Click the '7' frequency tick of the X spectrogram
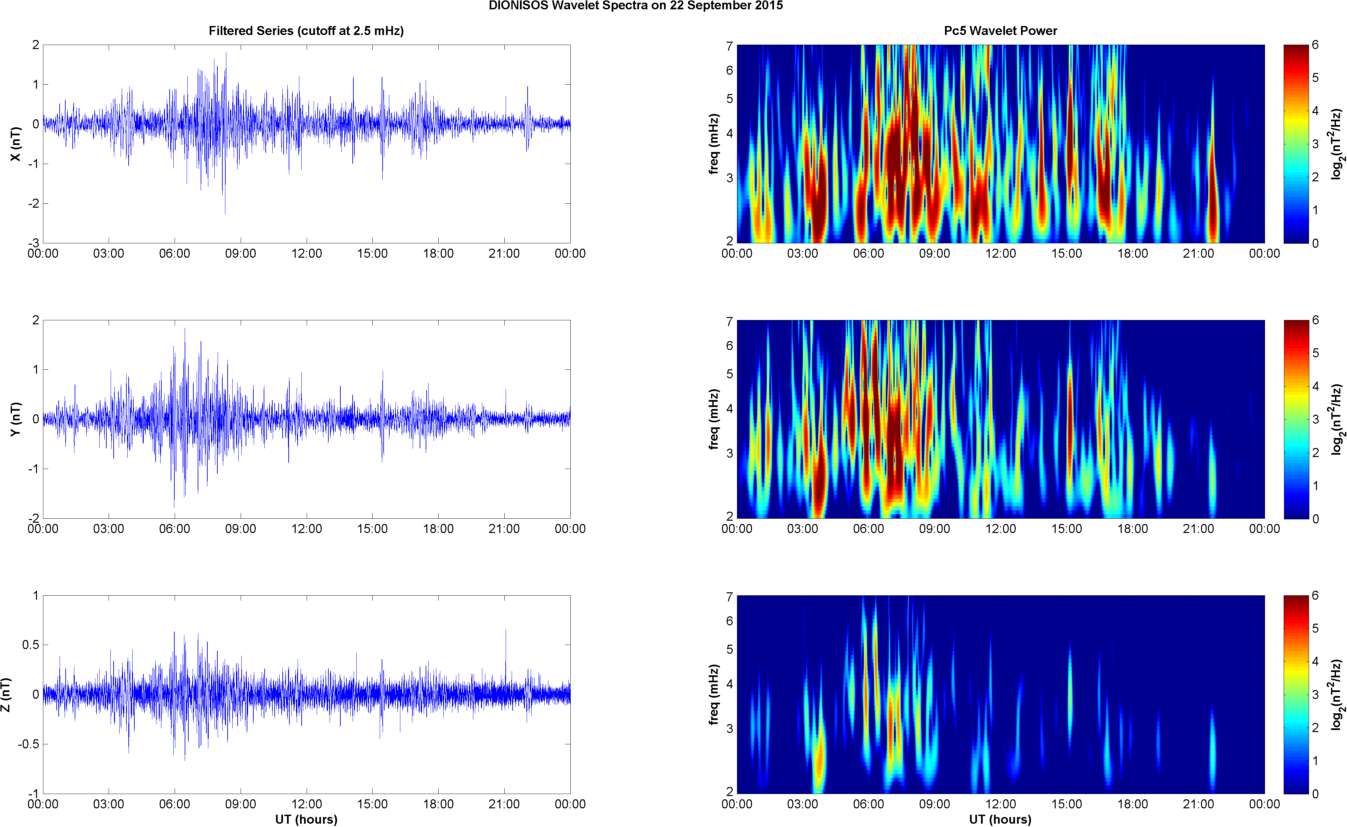This screenshot has width=1347, height=827. [x=730, y=45]
